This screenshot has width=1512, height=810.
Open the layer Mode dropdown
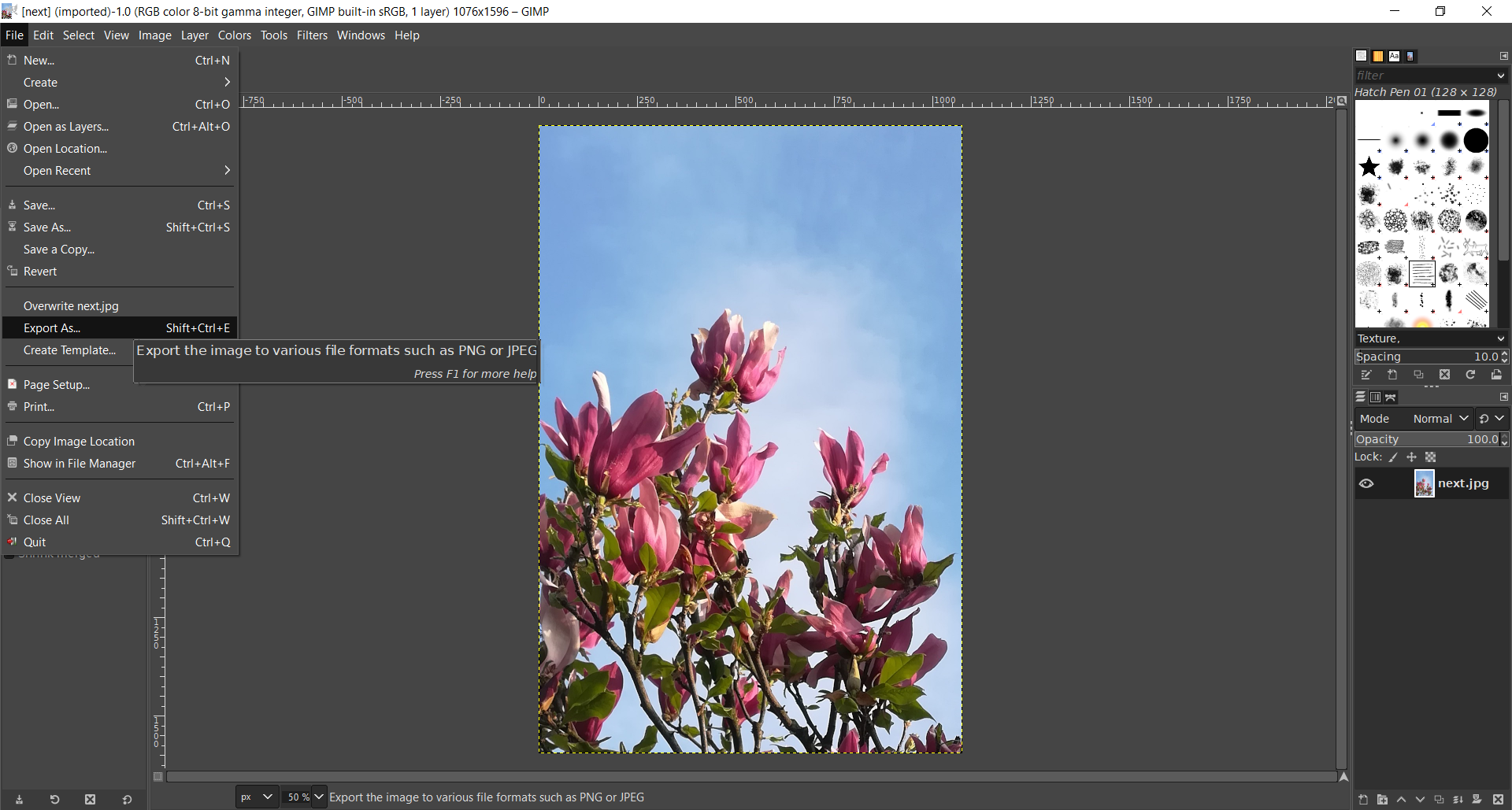[x=1440, y=419]
